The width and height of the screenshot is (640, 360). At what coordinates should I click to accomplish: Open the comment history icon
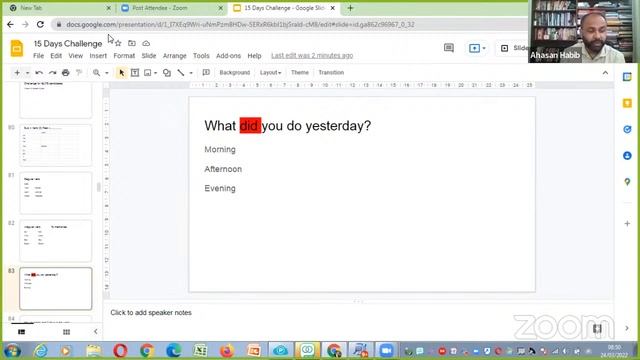(x=449, y=48)
